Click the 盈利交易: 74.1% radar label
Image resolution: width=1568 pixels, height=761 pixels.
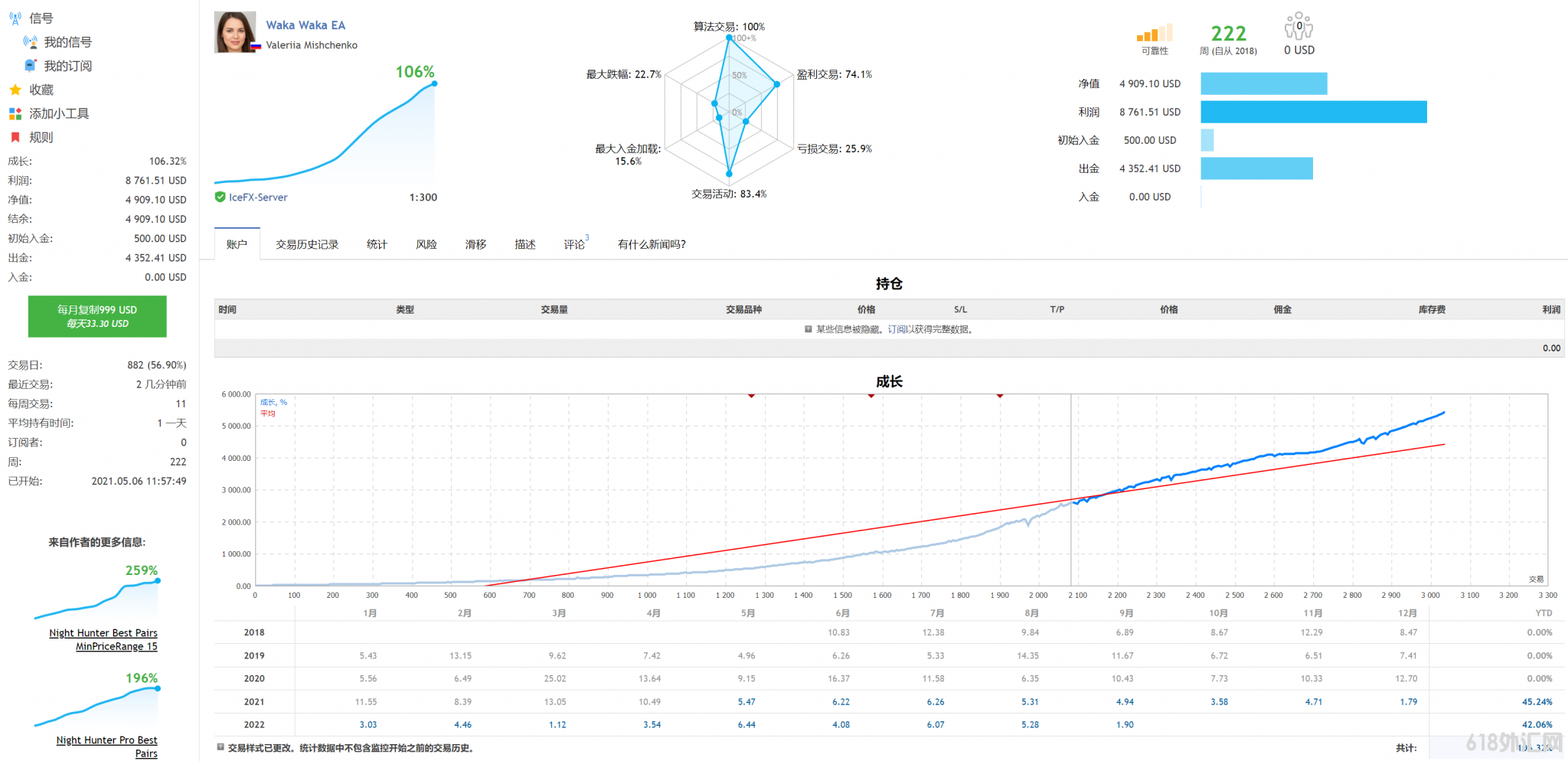tap(835, 74)
